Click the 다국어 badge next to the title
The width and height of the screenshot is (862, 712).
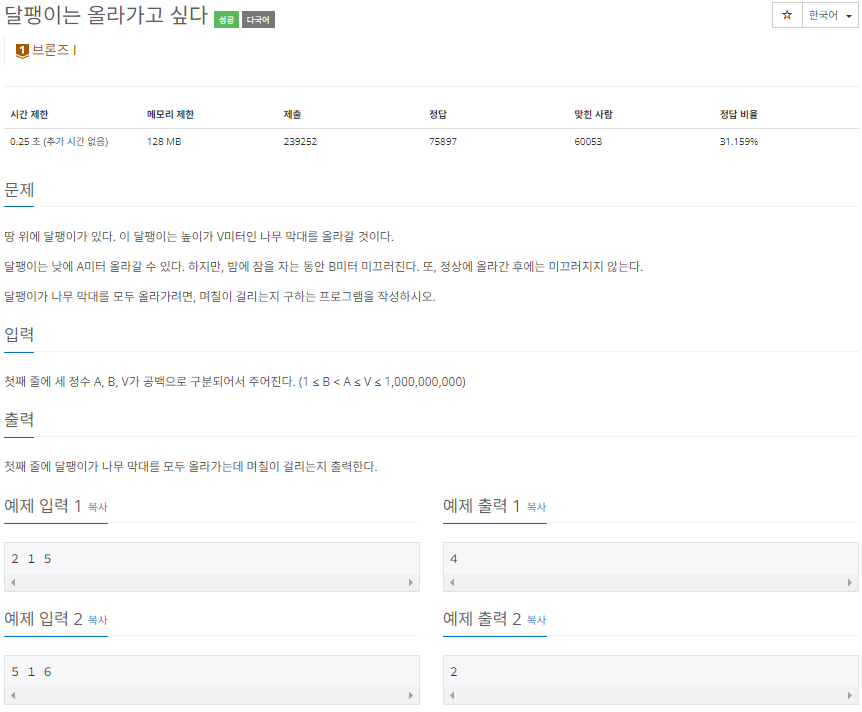pyautogui.click(x=260, y=18)
